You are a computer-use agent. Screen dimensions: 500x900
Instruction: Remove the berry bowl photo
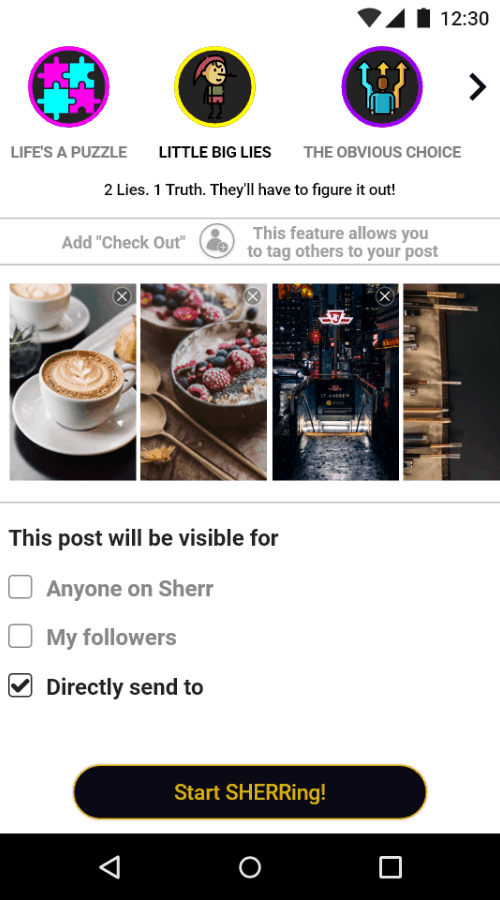tap(253, 297)
